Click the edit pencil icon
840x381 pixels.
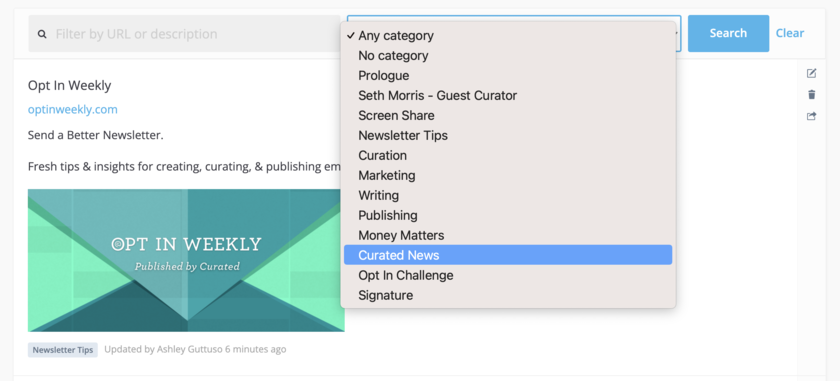coord(811,73)
